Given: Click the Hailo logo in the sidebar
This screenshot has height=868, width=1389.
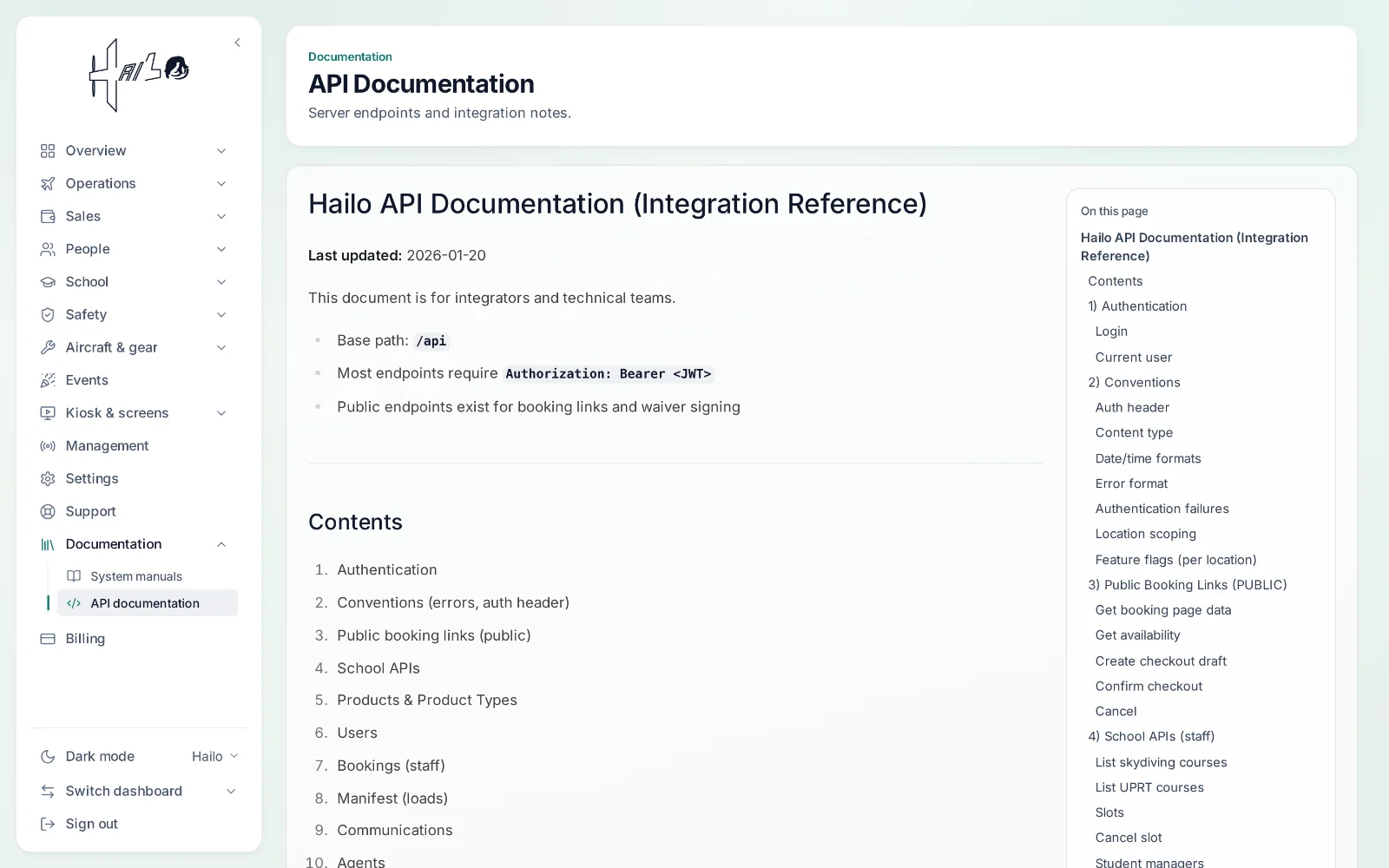Looking at the screenshot, I should point(139,76).
